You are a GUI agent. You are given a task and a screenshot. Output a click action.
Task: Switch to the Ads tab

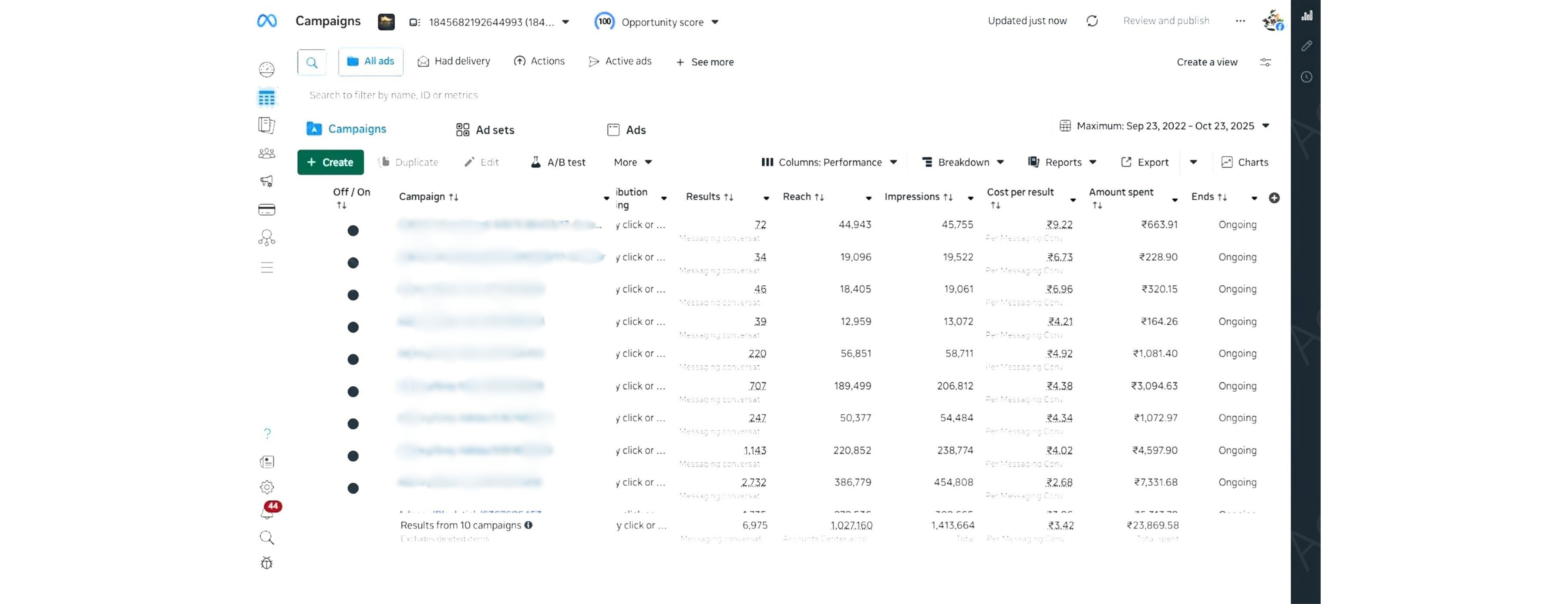626,130
